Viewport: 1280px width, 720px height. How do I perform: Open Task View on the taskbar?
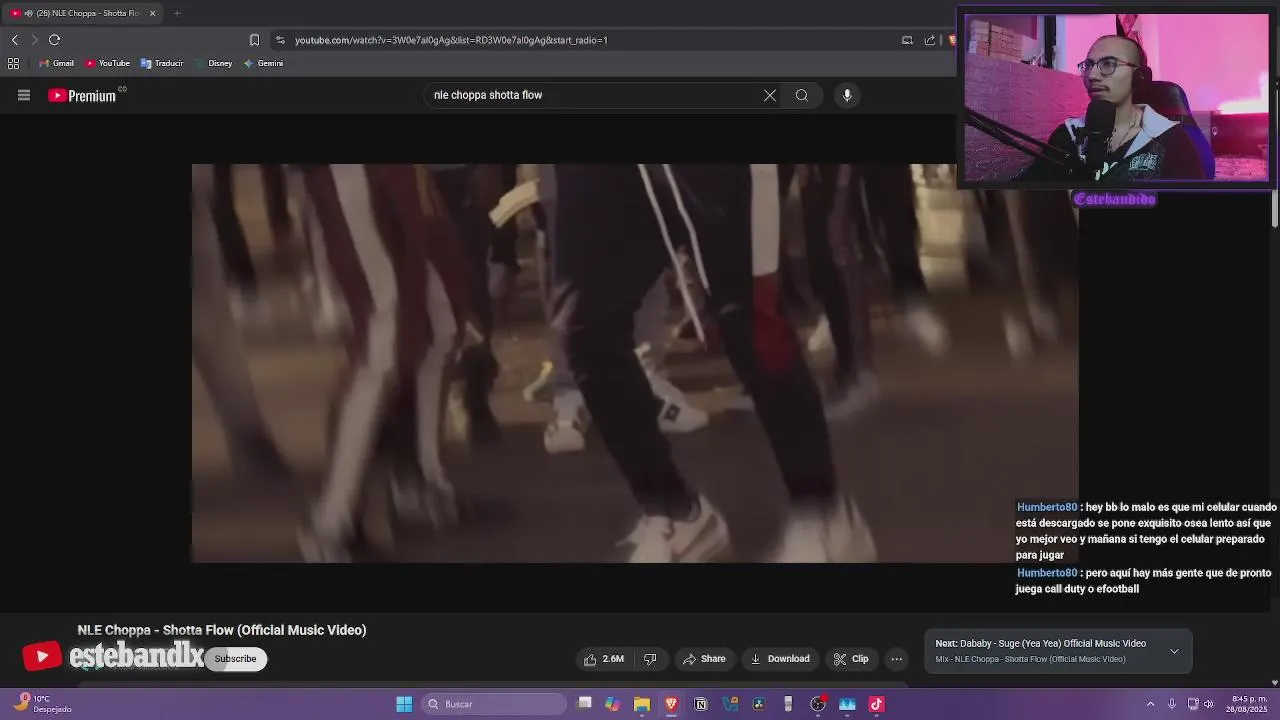pos(585,704)
